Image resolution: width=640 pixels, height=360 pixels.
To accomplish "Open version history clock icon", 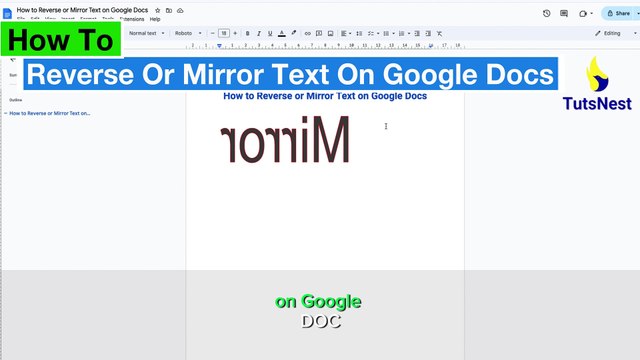I will pyautogui.click(x=547, y=13).
